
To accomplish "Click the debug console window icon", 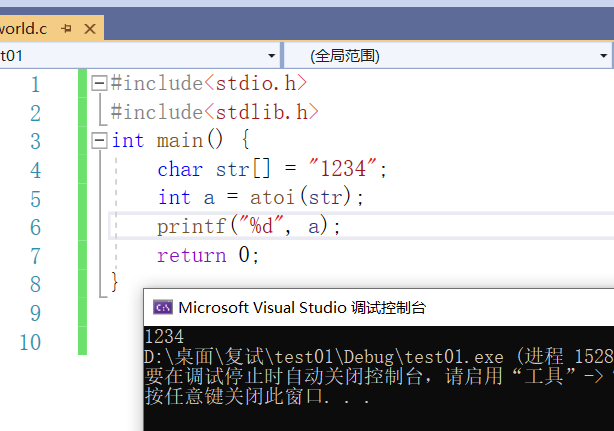I will click(x=163, y=308).
